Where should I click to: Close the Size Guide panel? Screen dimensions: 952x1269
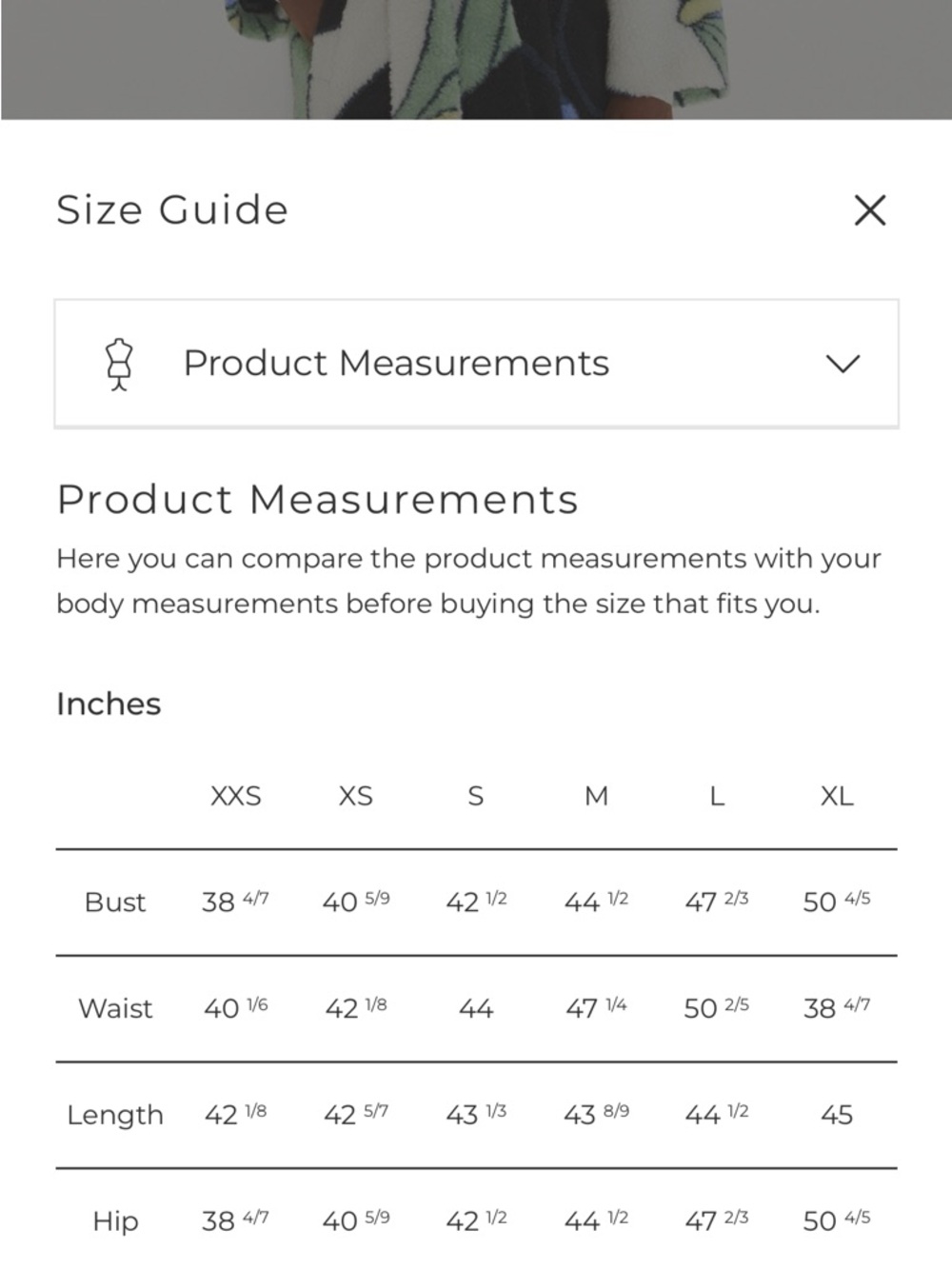point(869,210)
